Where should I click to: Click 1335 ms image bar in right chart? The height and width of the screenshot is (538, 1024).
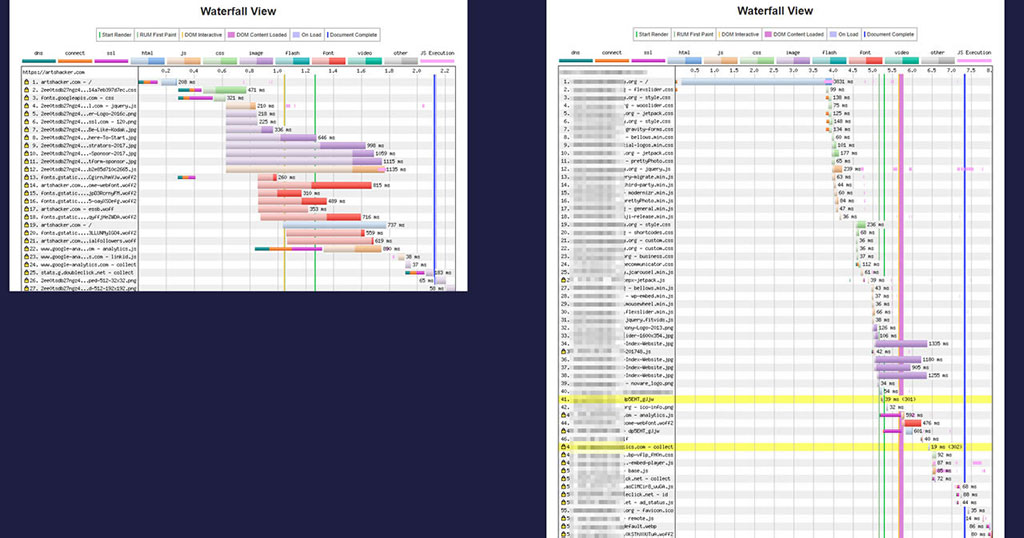pos(901,343)
